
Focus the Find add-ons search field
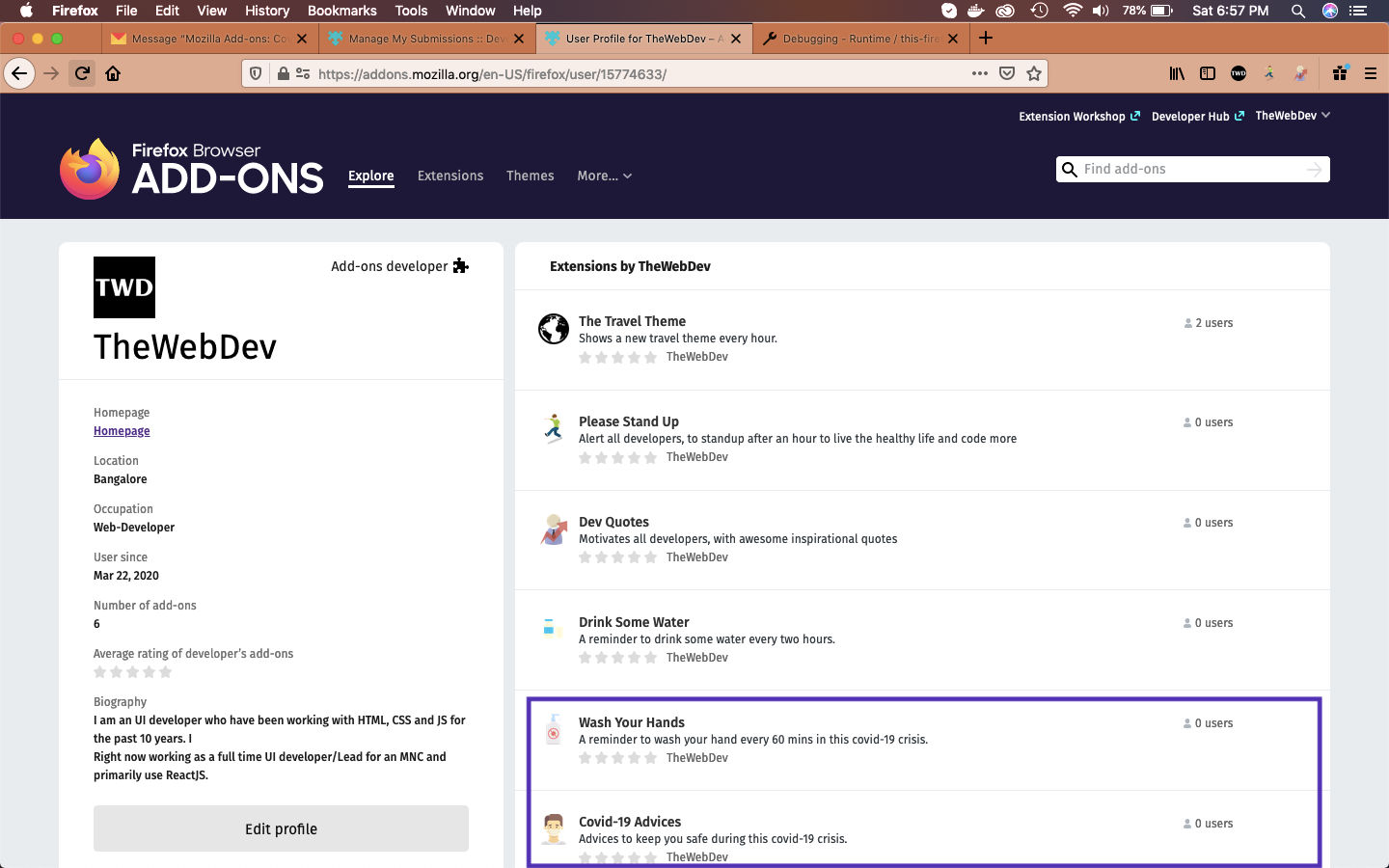pos(1190,170)
